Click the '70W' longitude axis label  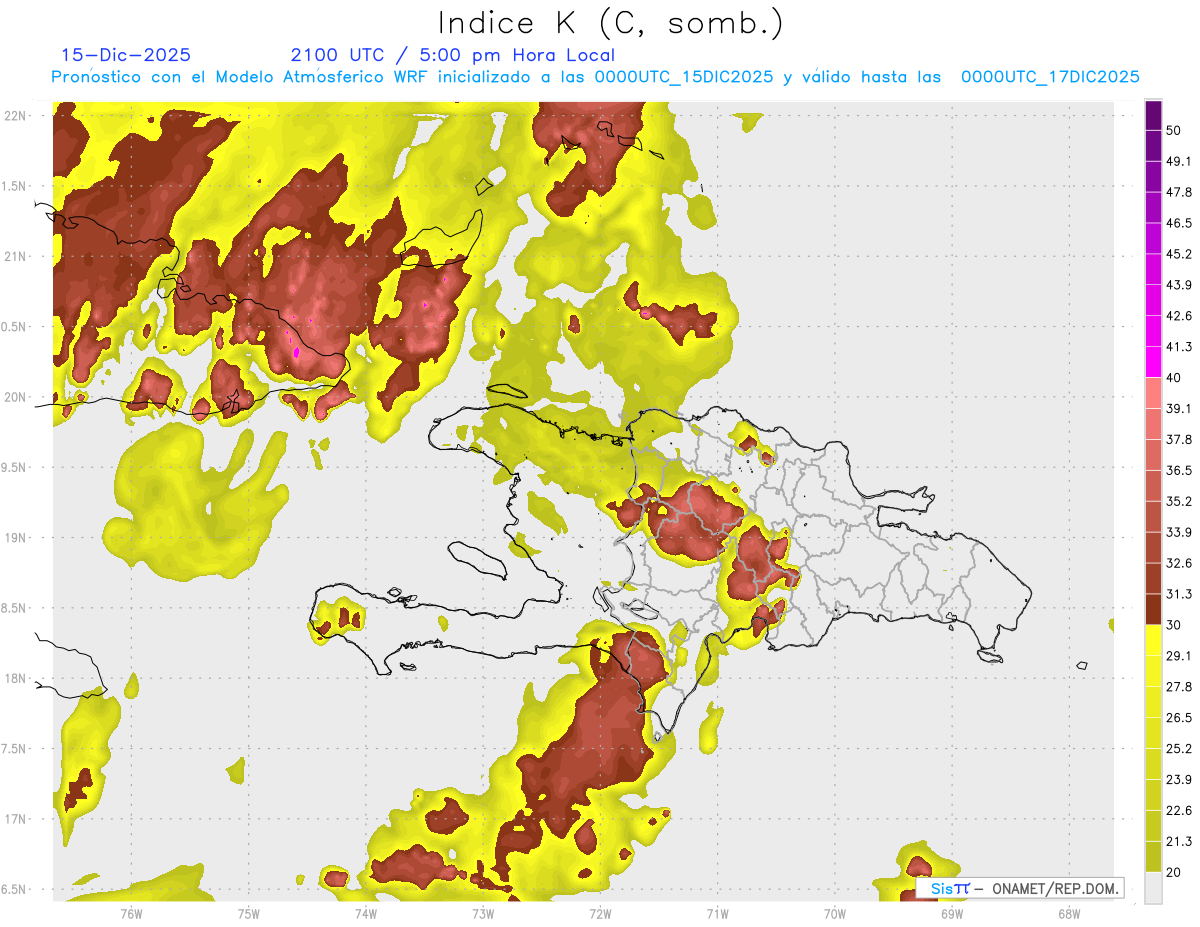pos(835,914)
